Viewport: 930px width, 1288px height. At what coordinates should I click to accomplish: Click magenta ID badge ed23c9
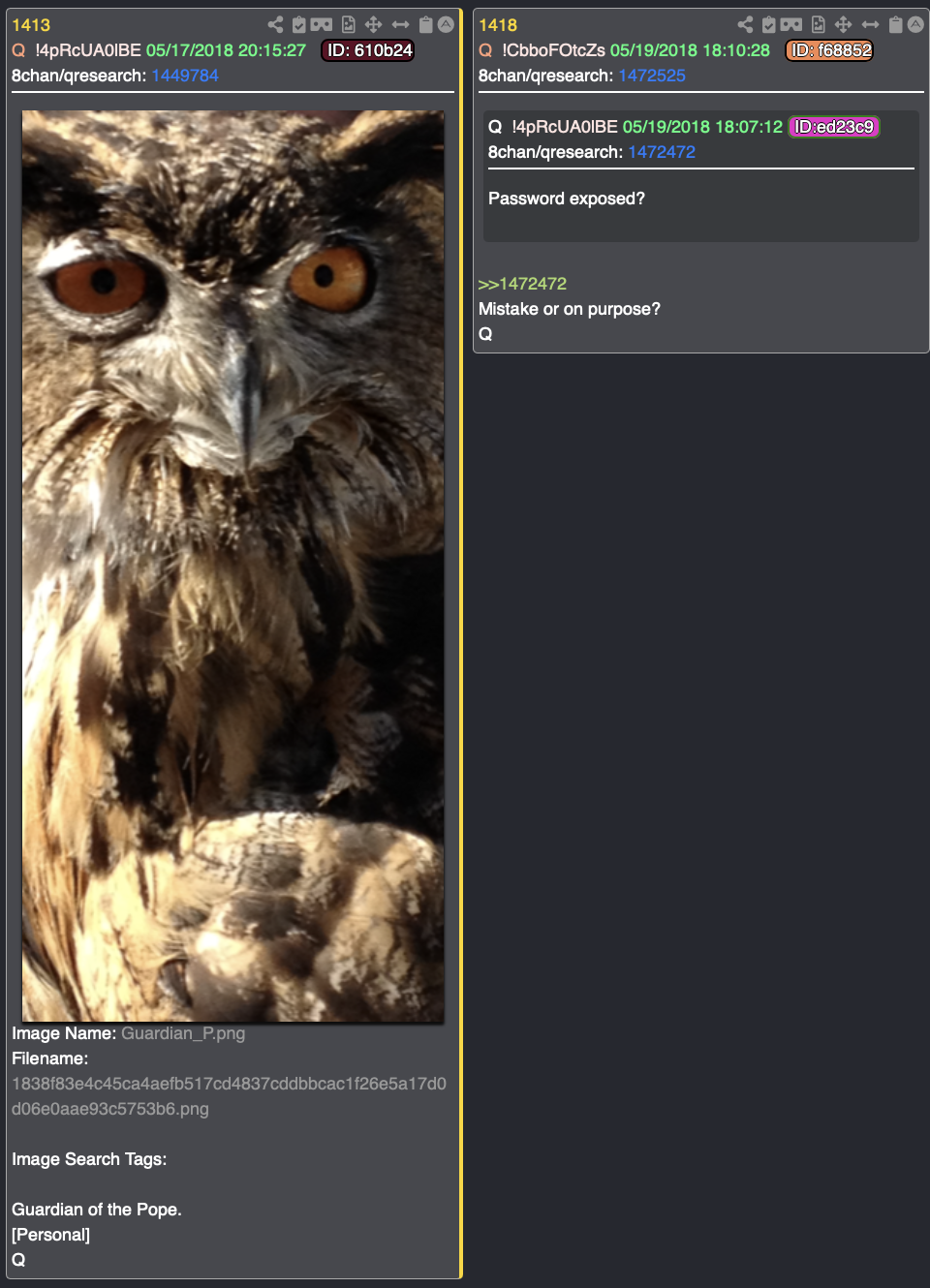point(834,127)
